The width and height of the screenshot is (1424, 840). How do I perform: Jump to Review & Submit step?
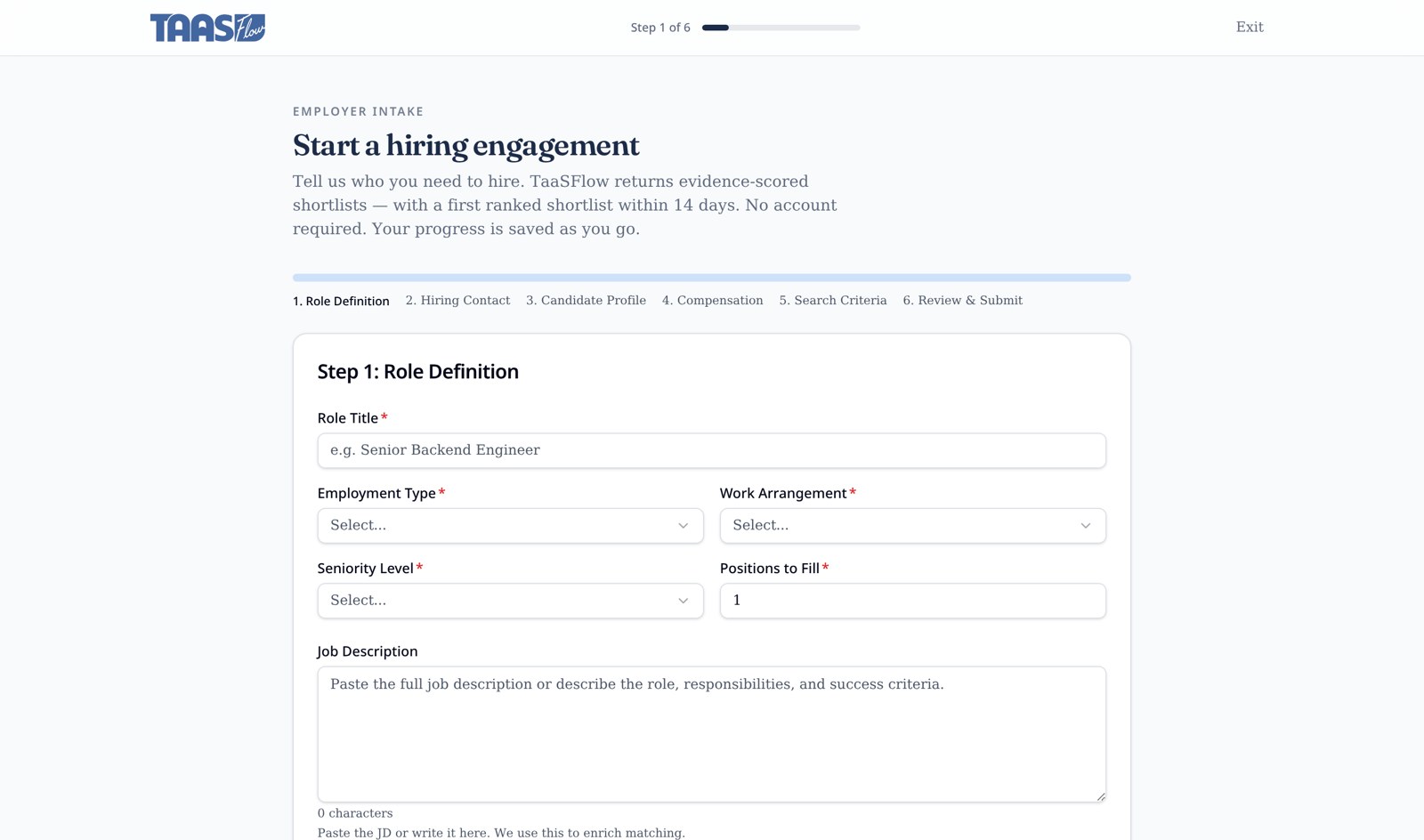click(962, 301)
